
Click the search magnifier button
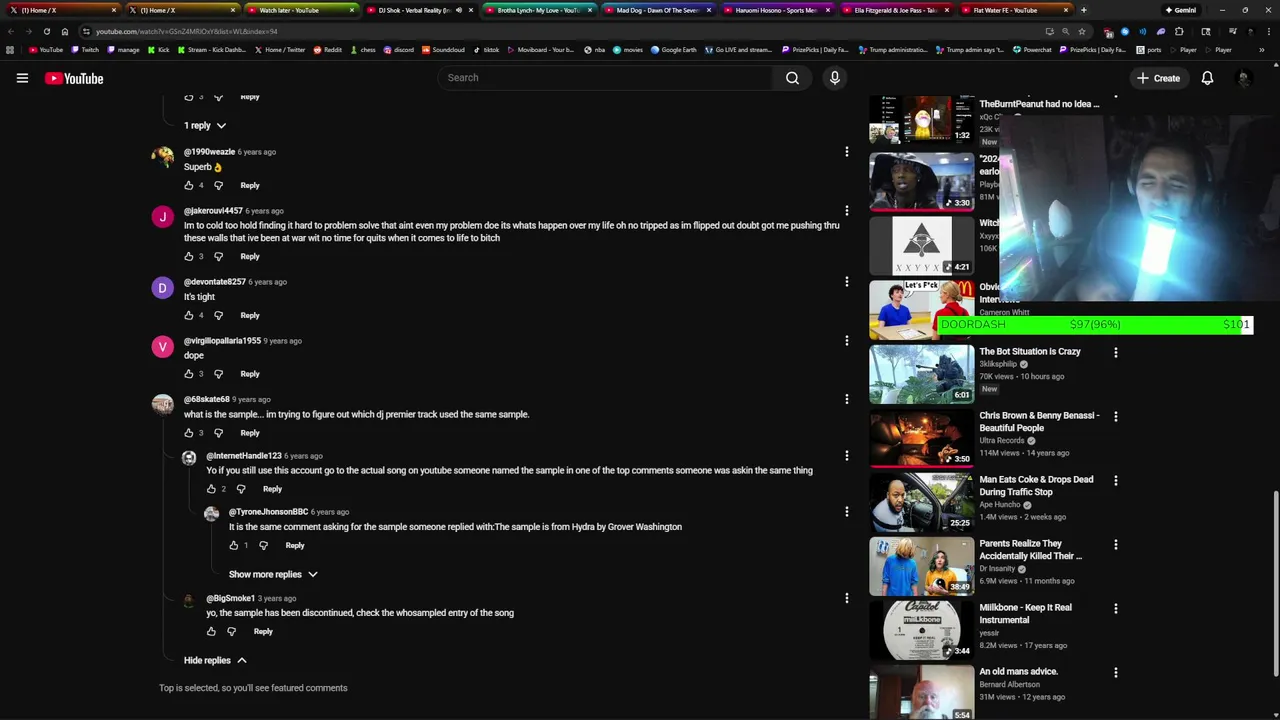pyautogui.click(x=792, y=78)
